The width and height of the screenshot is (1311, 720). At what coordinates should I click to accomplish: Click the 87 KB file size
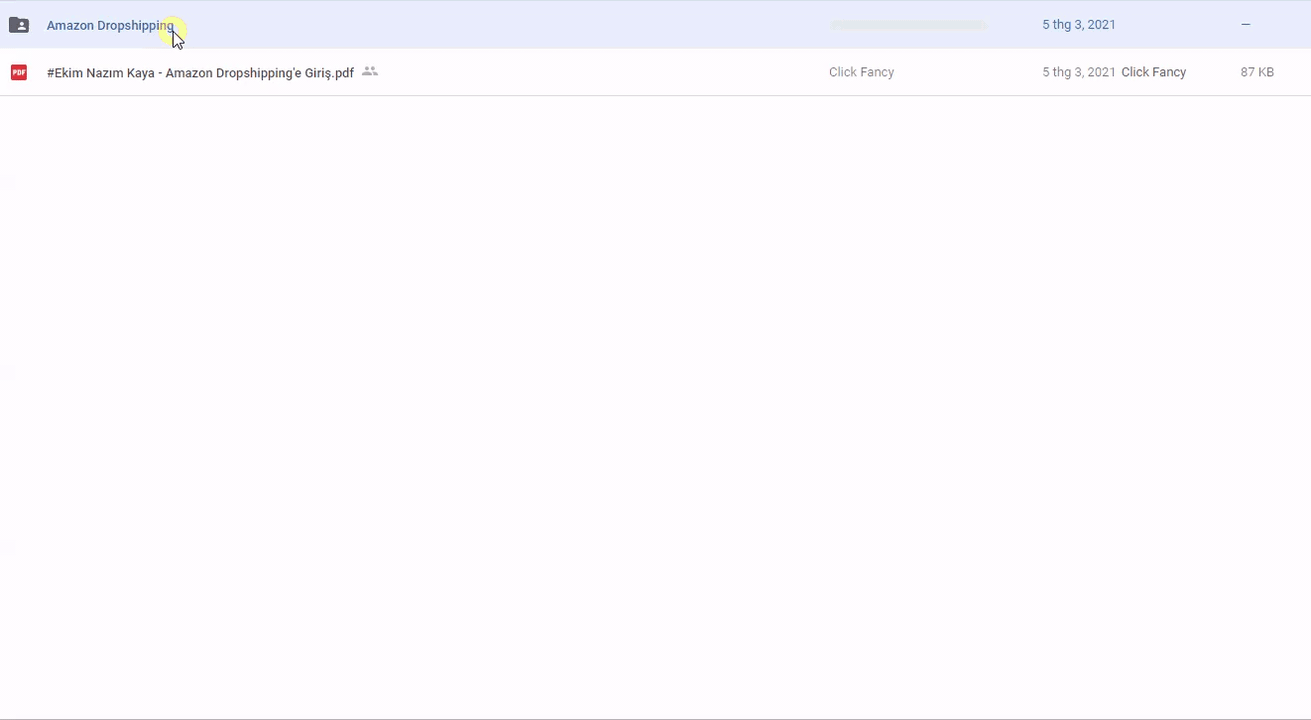pyautogui.click(x=1257, y=72)
